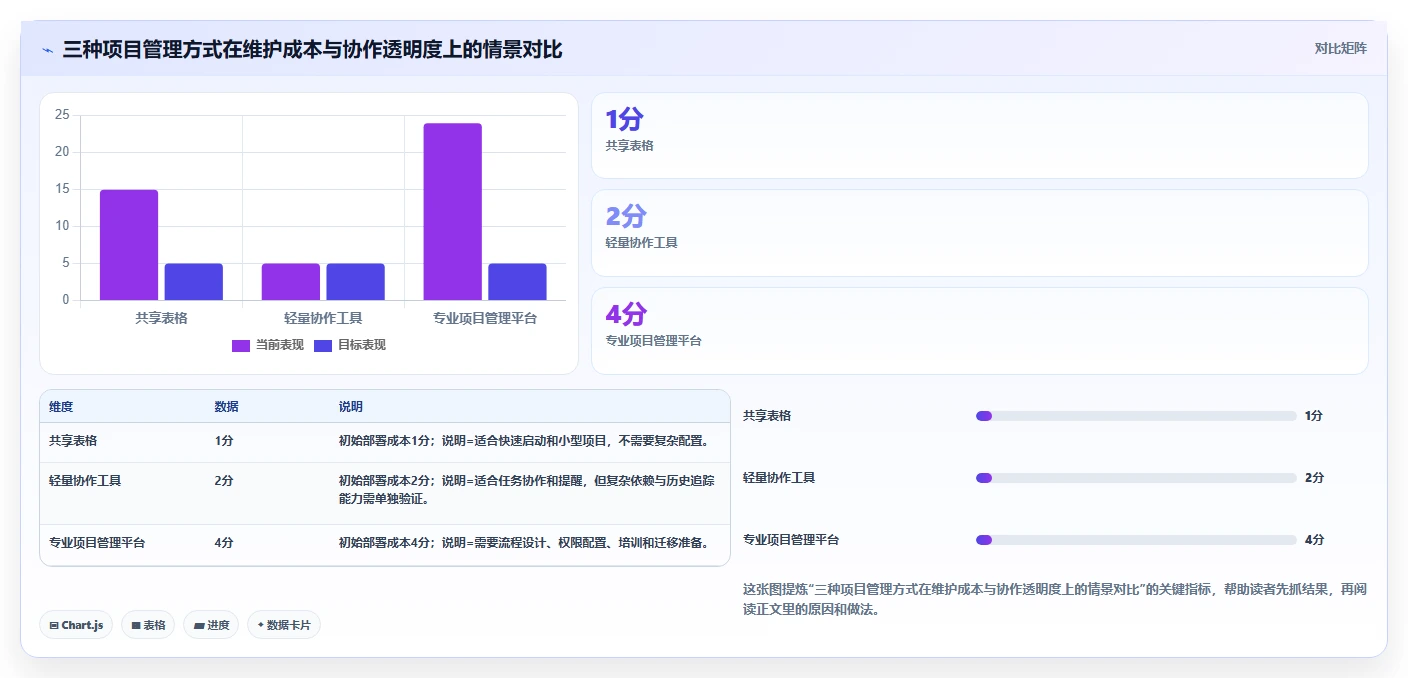Click the 4分 value in table
This screenshot has height=678, width=1408.
click(x=224, y=543)
